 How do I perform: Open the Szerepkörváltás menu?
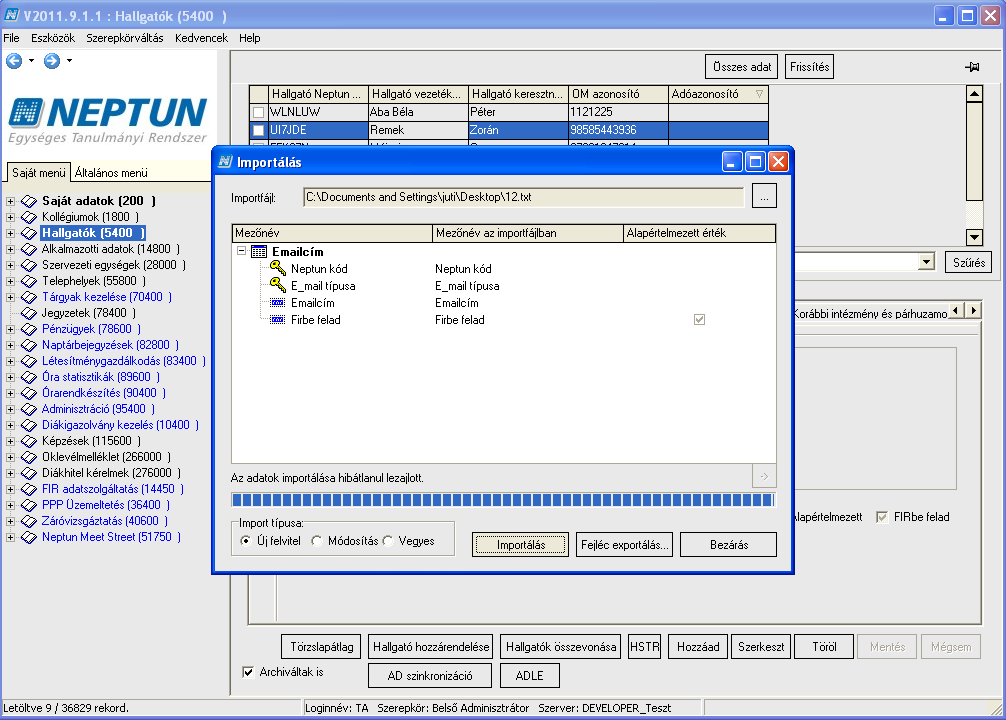pos(125,38)
